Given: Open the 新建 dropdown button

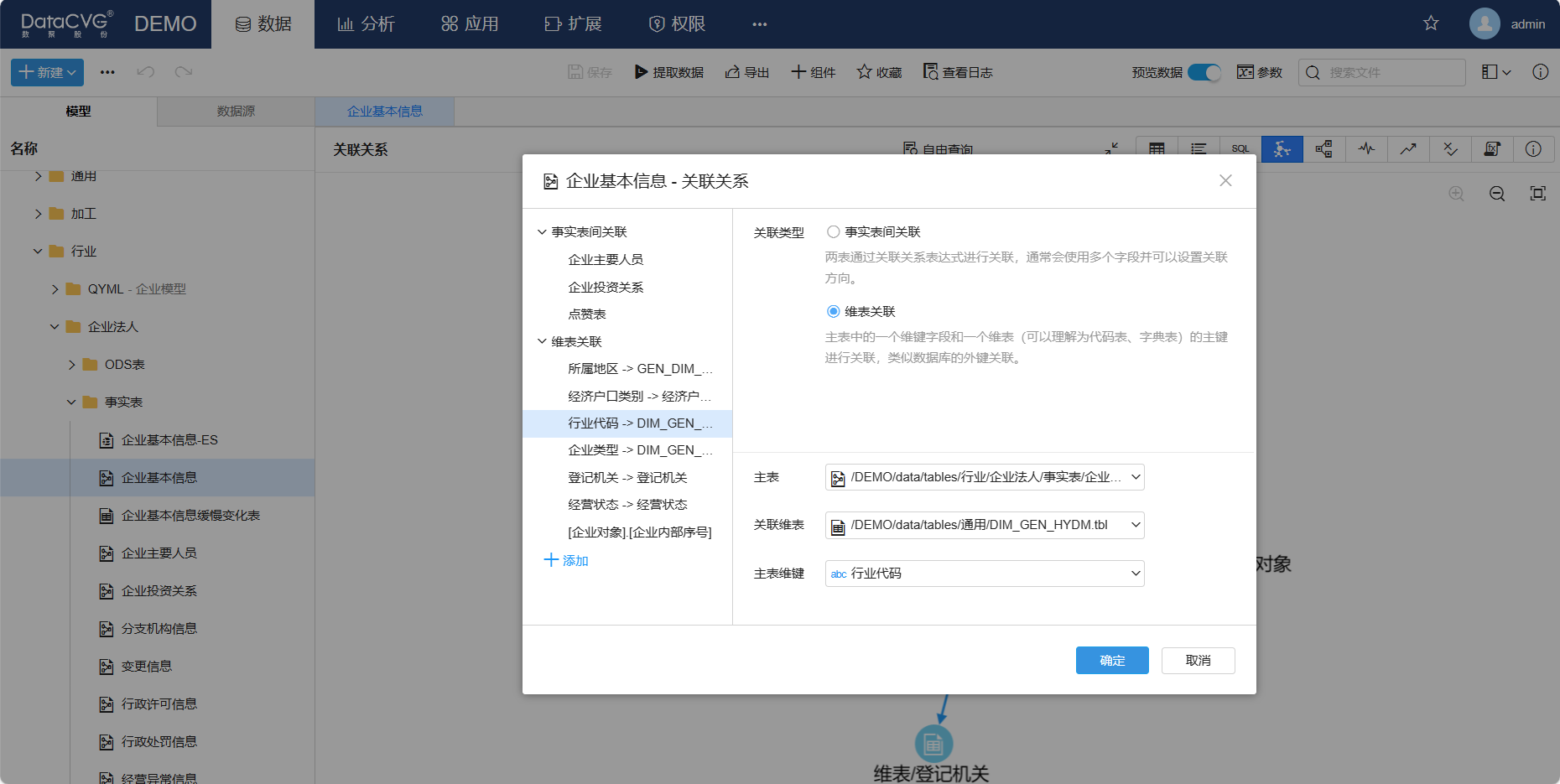Looking at the screenshot, I should click(47, 72).
